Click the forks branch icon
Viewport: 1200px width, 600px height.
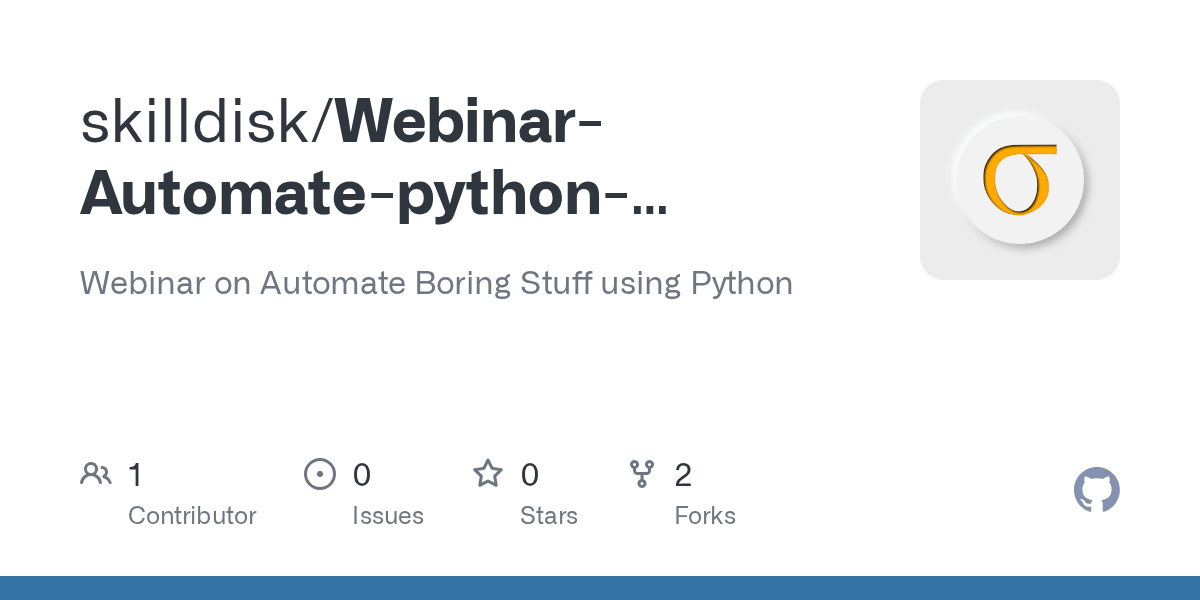642,474
